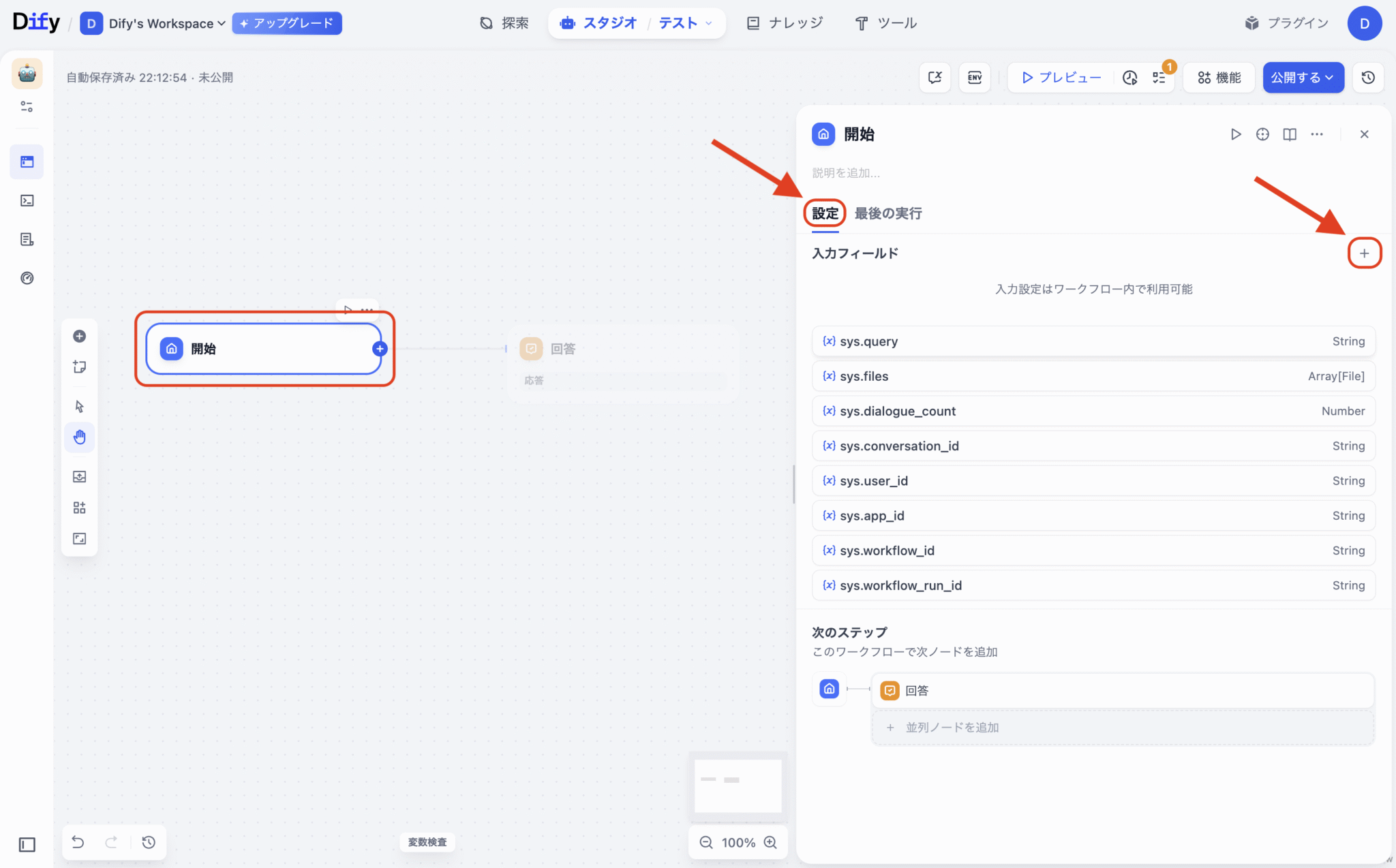1396x868 pixels.
Task: Select the pointer mode tool
Action: click(x=80, y=407)
